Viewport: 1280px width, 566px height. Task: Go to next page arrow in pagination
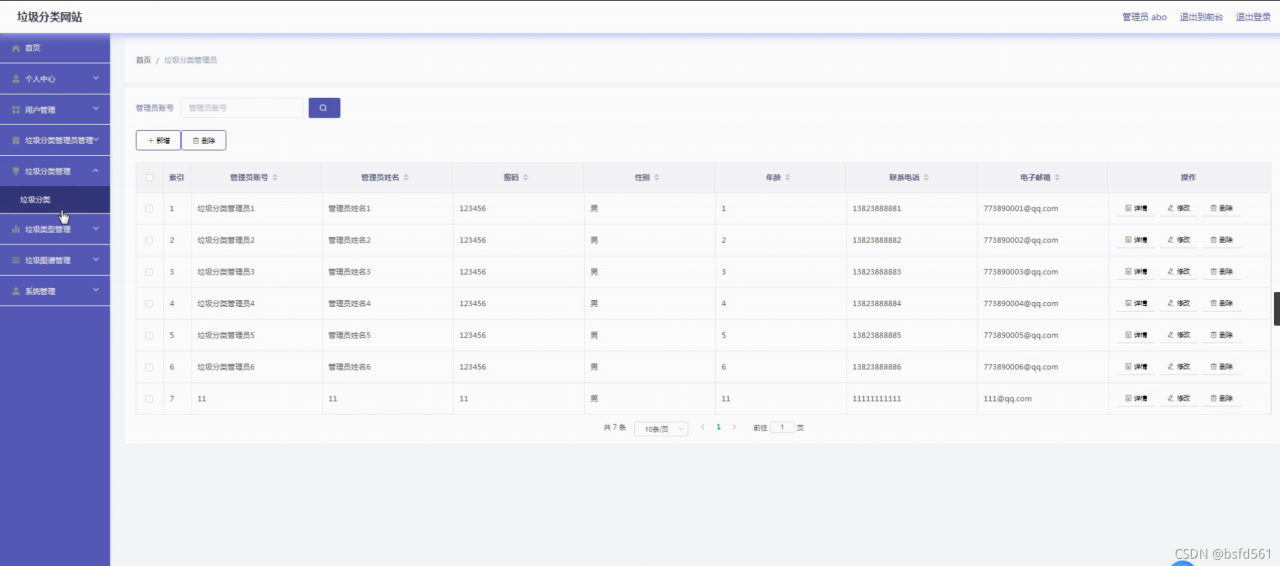click(734, 427)
